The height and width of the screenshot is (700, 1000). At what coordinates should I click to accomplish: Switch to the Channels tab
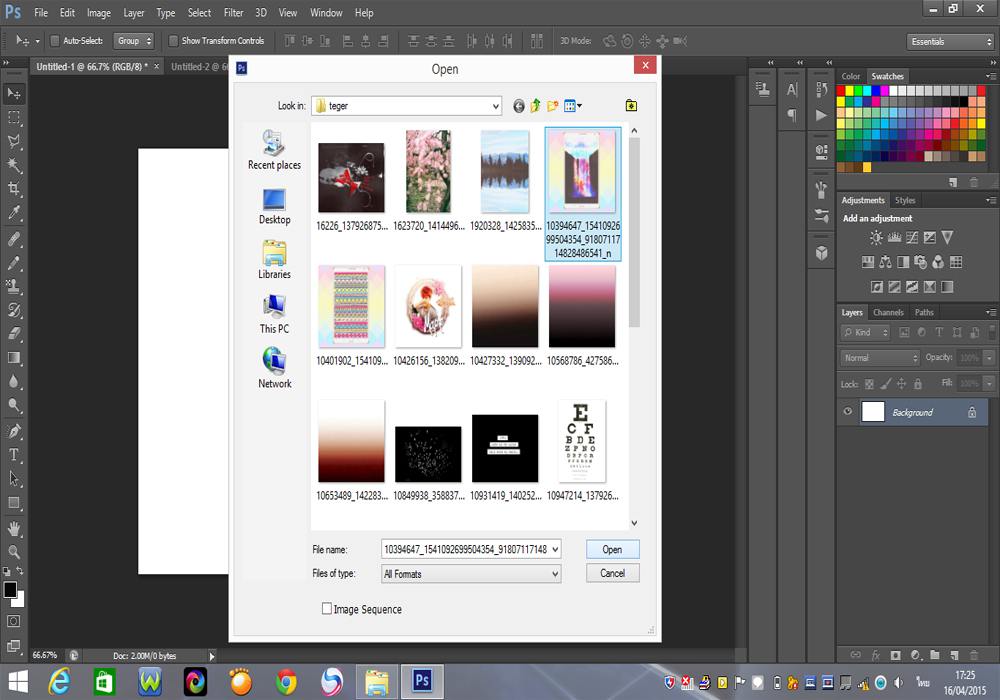point(888,313)
